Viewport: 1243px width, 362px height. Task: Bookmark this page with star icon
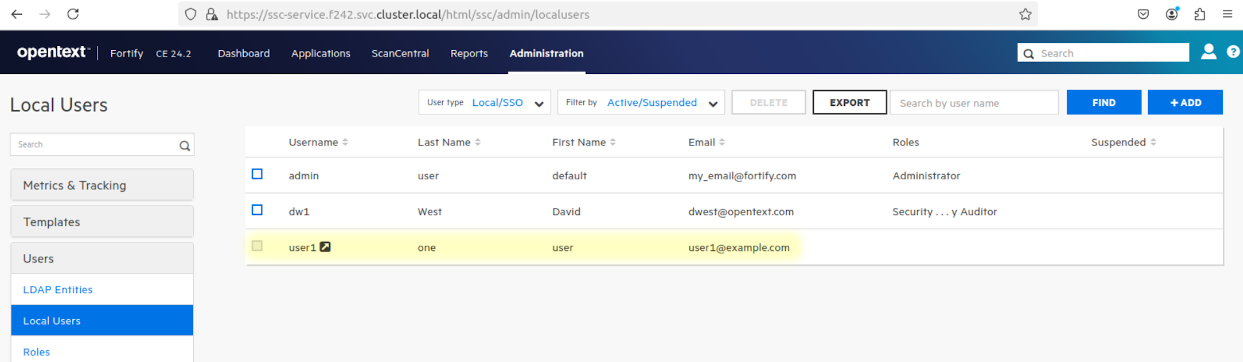(1025, 14)
